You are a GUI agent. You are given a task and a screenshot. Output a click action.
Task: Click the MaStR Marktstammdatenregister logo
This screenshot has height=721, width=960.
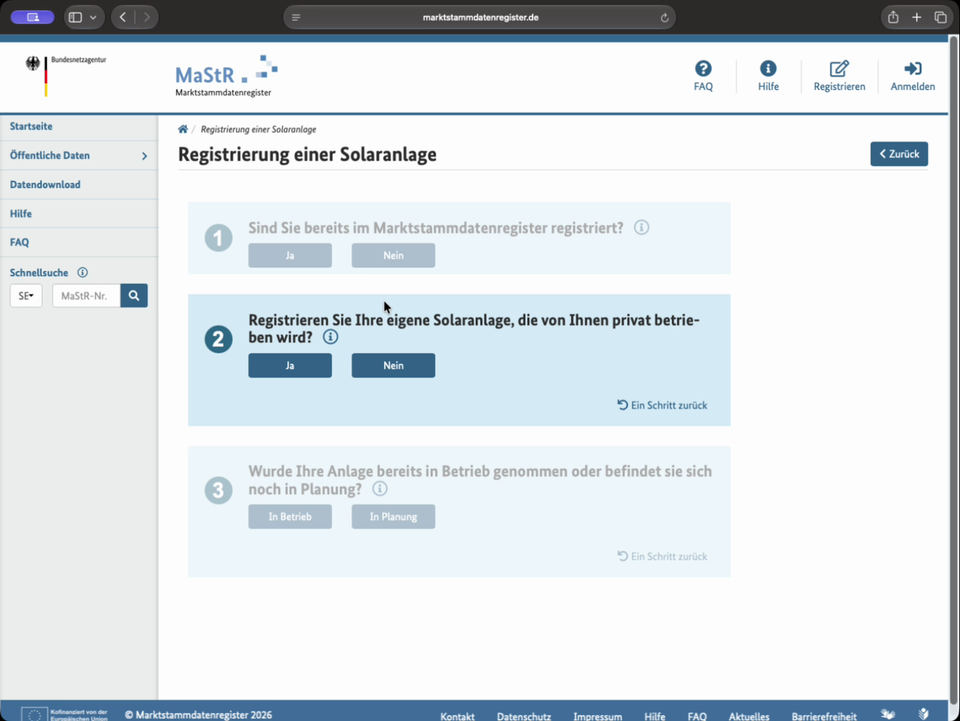tap(226, 76)
